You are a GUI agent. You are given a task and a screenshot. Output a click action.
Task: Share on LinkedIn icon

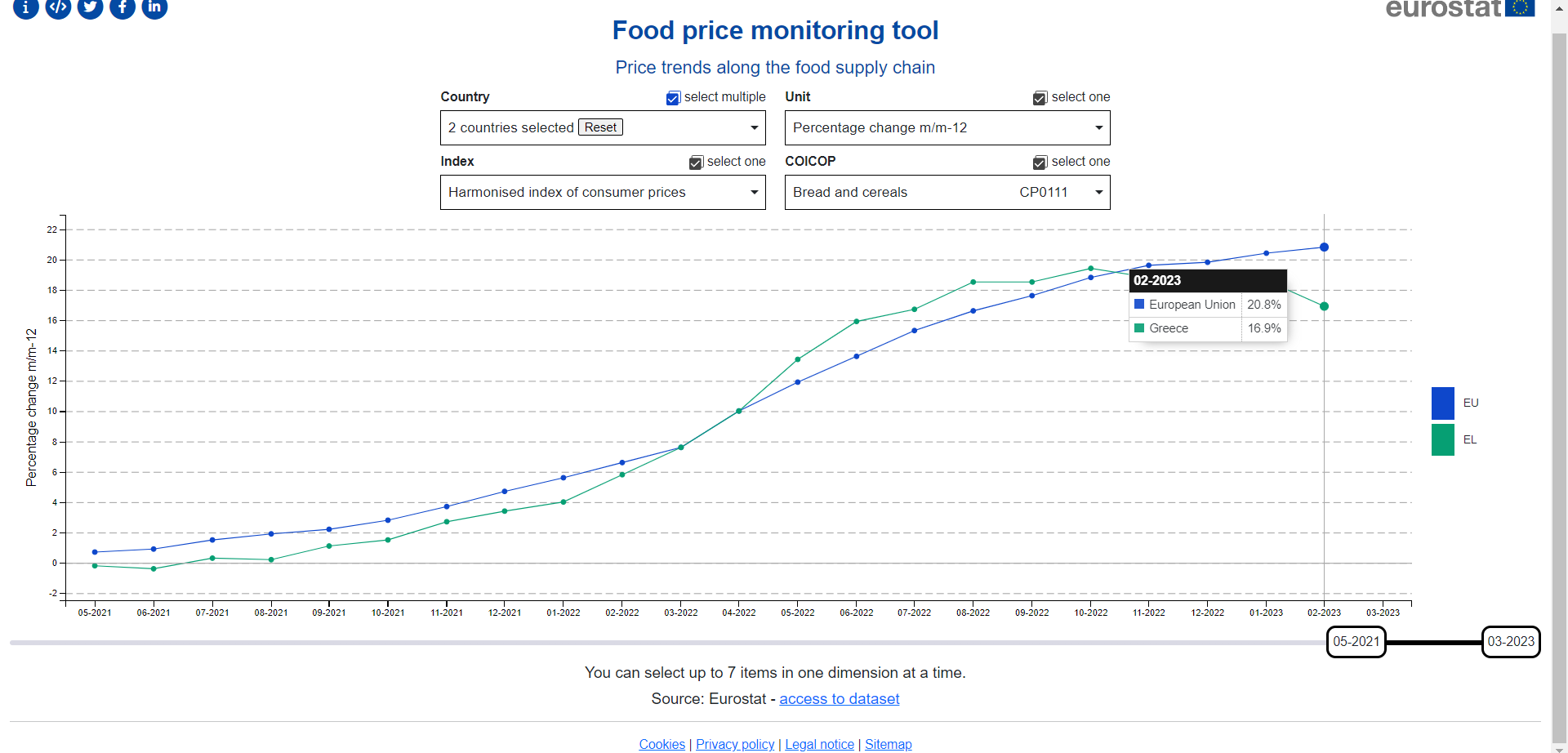[154, 7]
